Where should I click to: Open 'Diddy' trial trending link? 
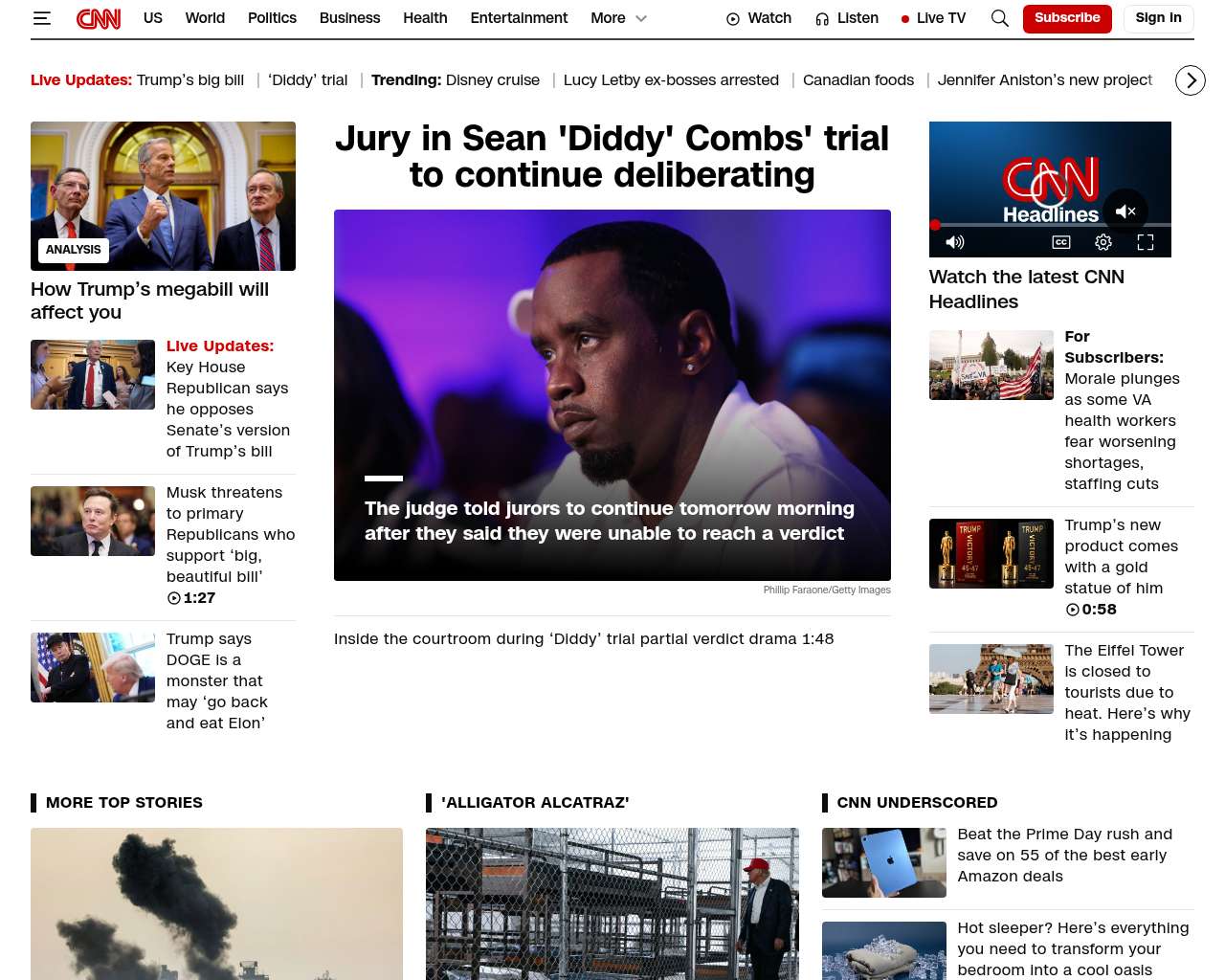click(x=308, y=80)
